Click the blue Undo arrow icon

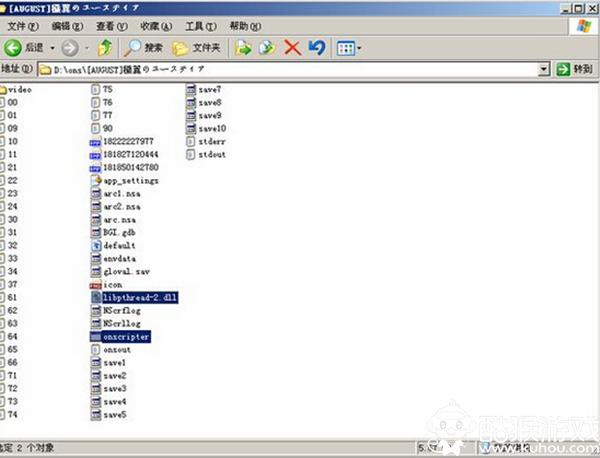316,47
